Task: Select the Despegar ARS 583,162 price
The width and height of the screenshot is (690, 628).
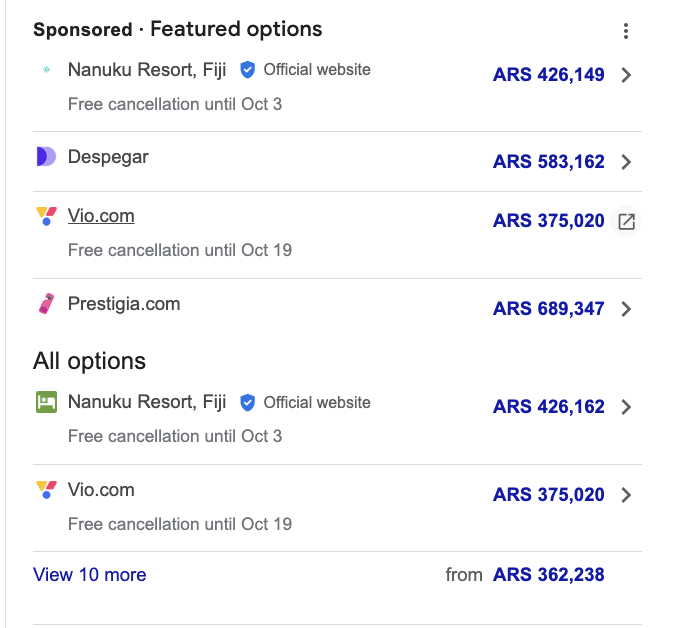Action: [x=548, y=162]
